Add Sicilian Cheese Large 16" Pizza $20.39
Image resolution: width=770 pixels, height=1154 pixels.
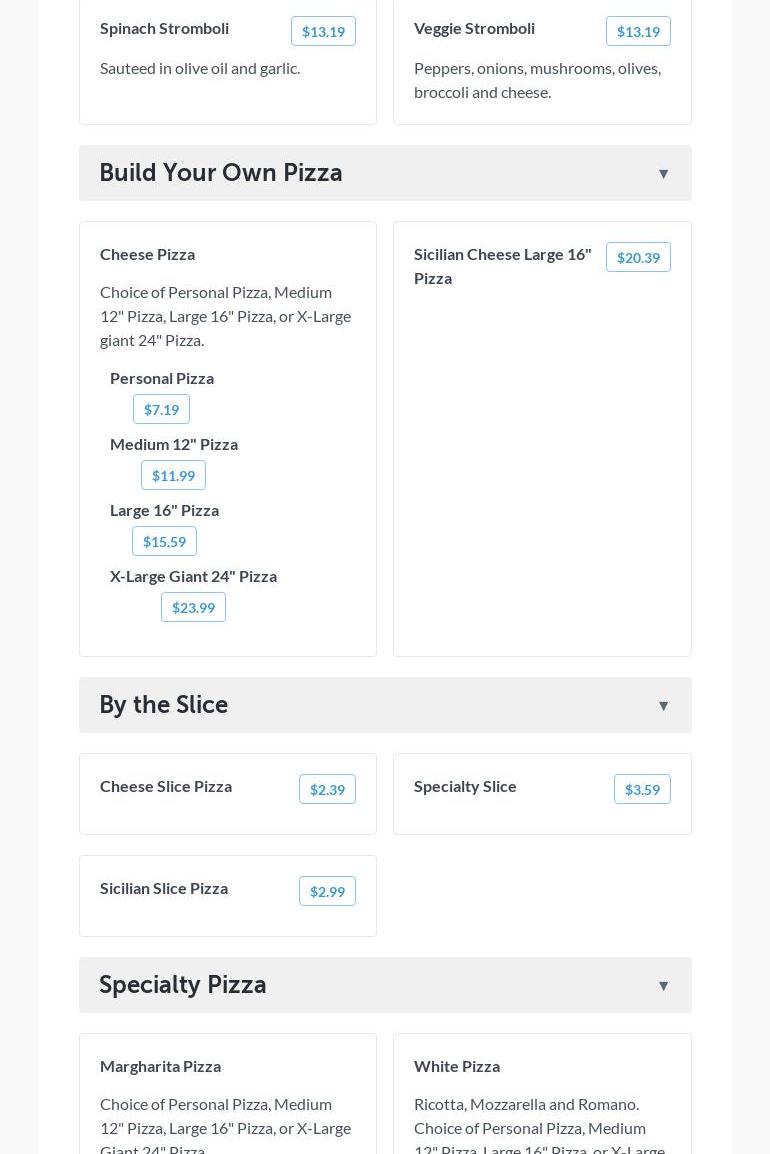point(638,258)
